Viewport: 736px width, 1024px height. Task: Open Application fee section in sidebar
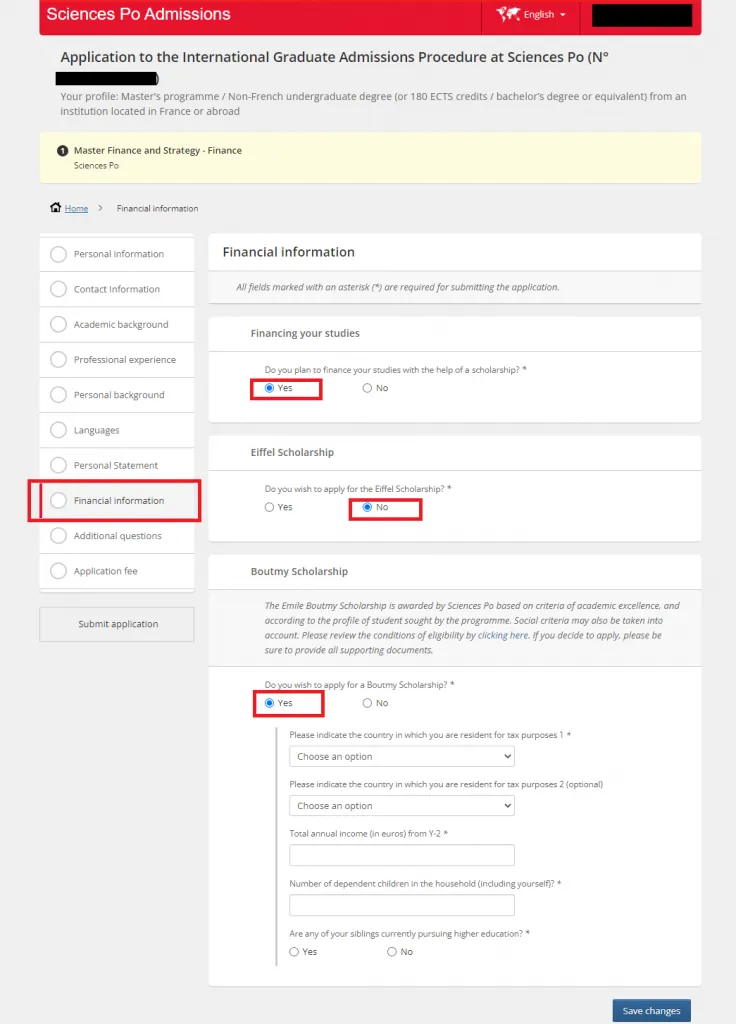click(x=117, y=571)
